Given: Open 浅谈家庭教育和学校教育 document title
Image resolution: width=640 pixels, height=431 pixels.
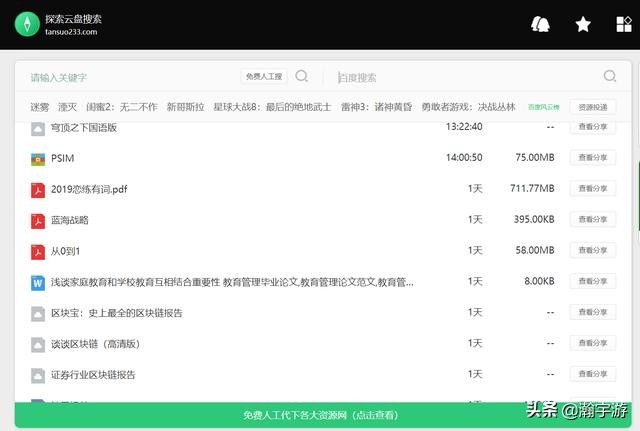Looking at the screenshot, I should click(x=232, y=282).
